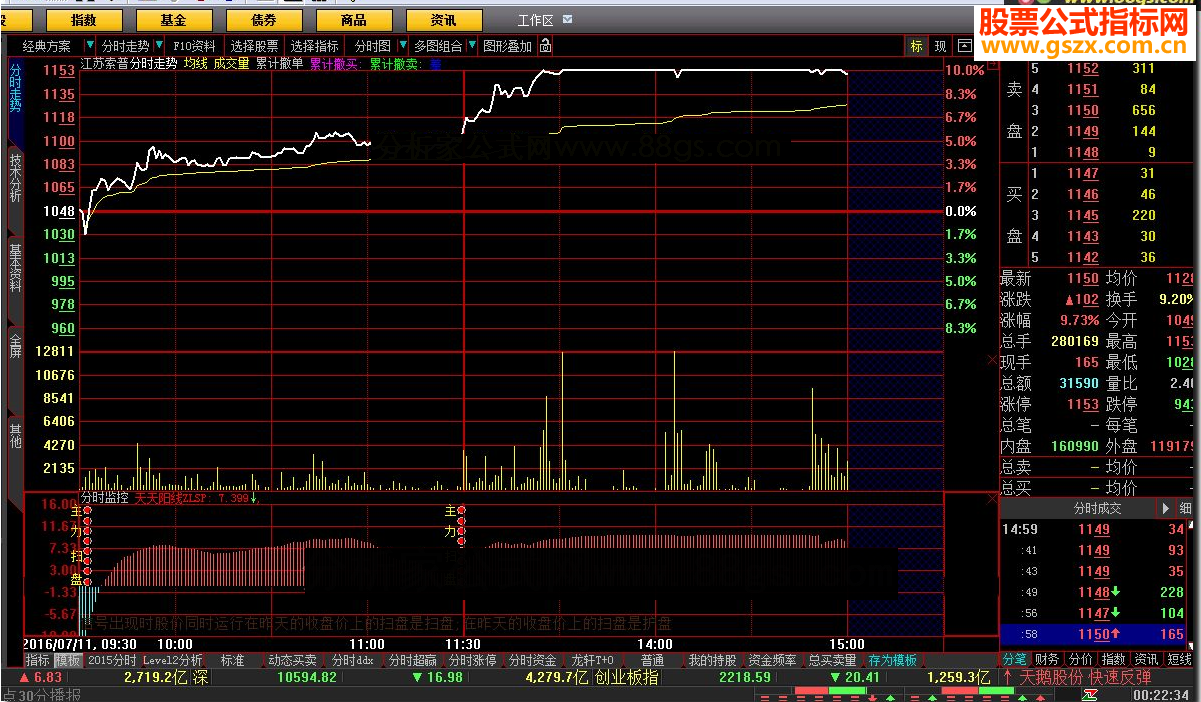Click the 标 marker icon in toolbar

point(916,46)
